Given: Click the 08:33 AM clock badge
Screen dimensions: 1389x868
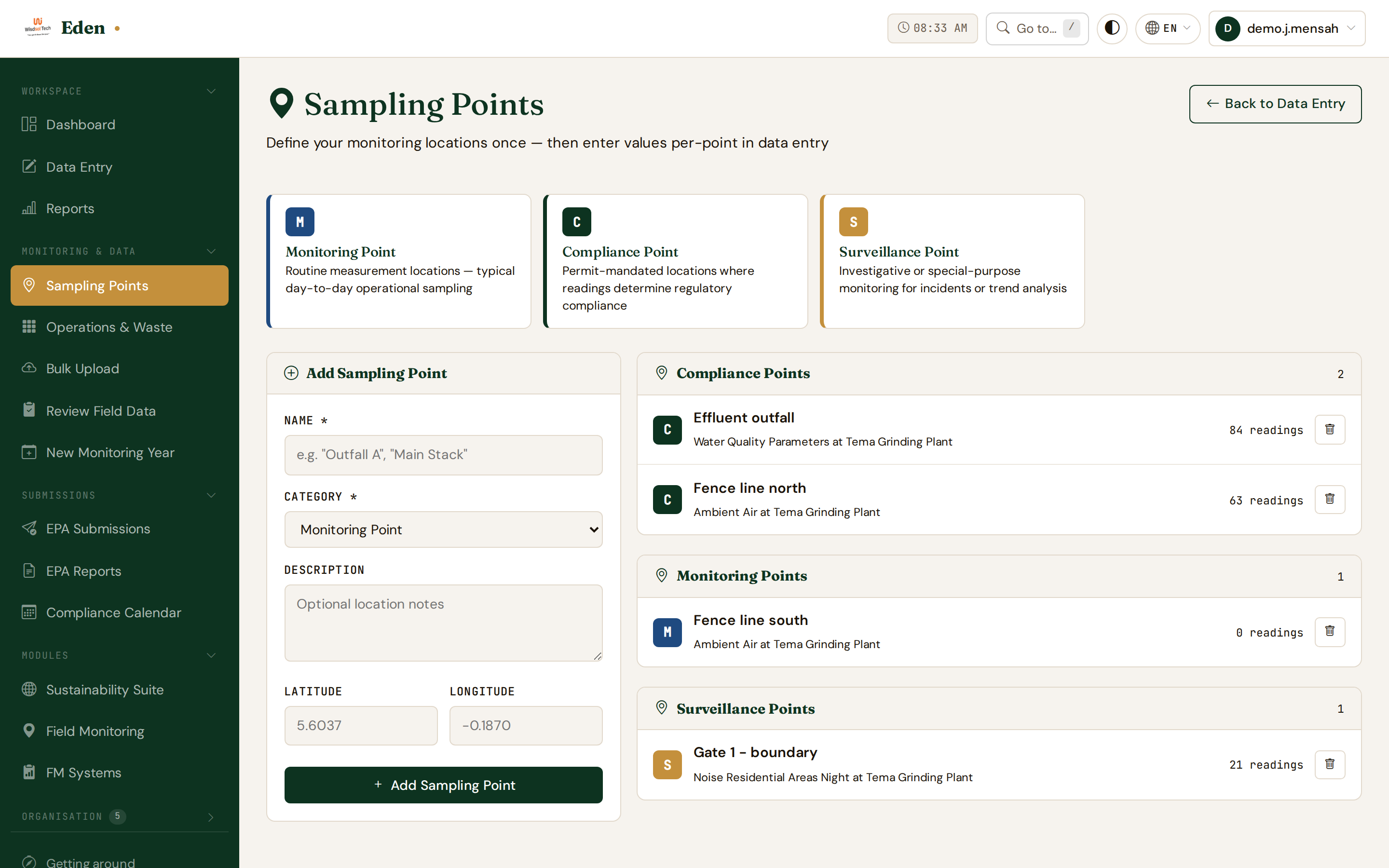Looking at the screenshot, I should pos(932,28).
